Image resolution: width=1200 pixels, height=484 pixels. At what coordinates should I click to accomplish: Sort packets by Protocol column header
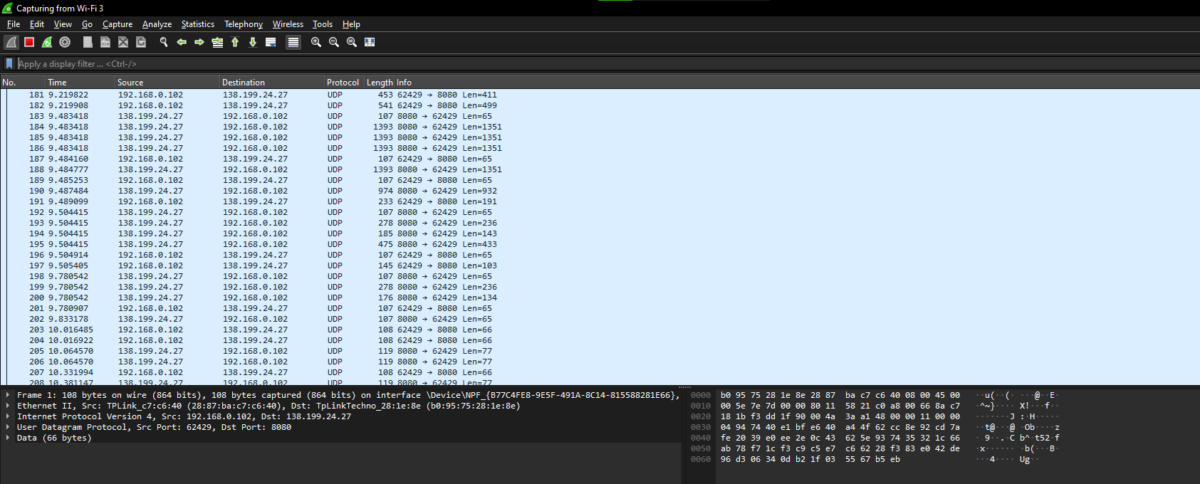click(x=342, y=81)
